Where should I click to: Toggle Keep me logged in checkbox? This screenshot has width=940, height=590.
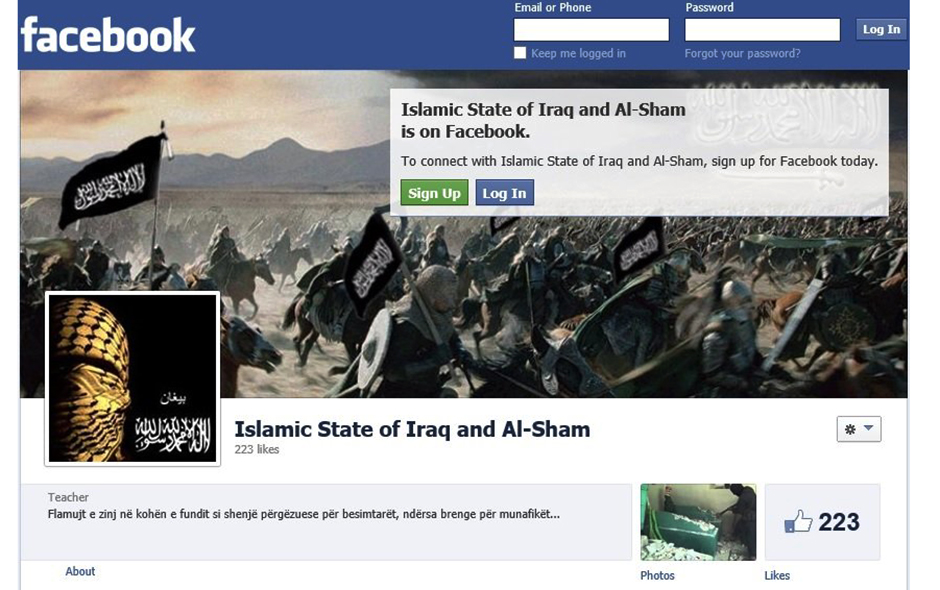pyautogui.click(x=520, y=53)
